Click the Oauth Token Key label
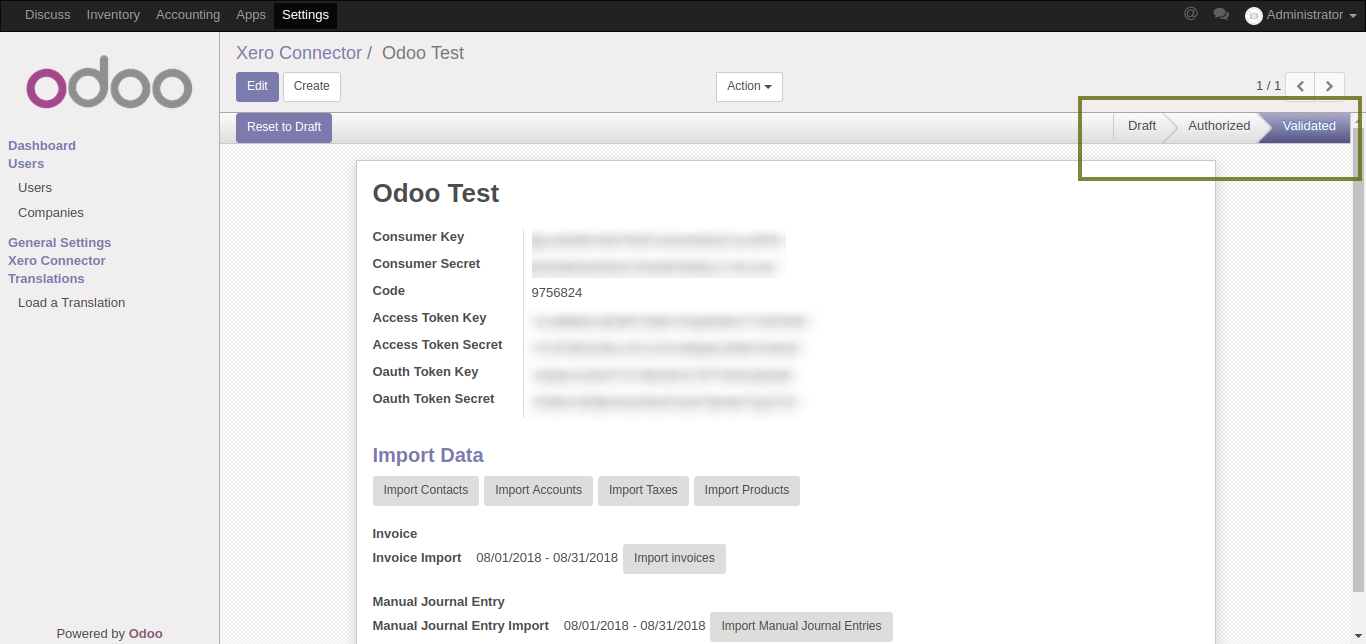The height and width of the screenshot is (644, 1366). (425, 372)
